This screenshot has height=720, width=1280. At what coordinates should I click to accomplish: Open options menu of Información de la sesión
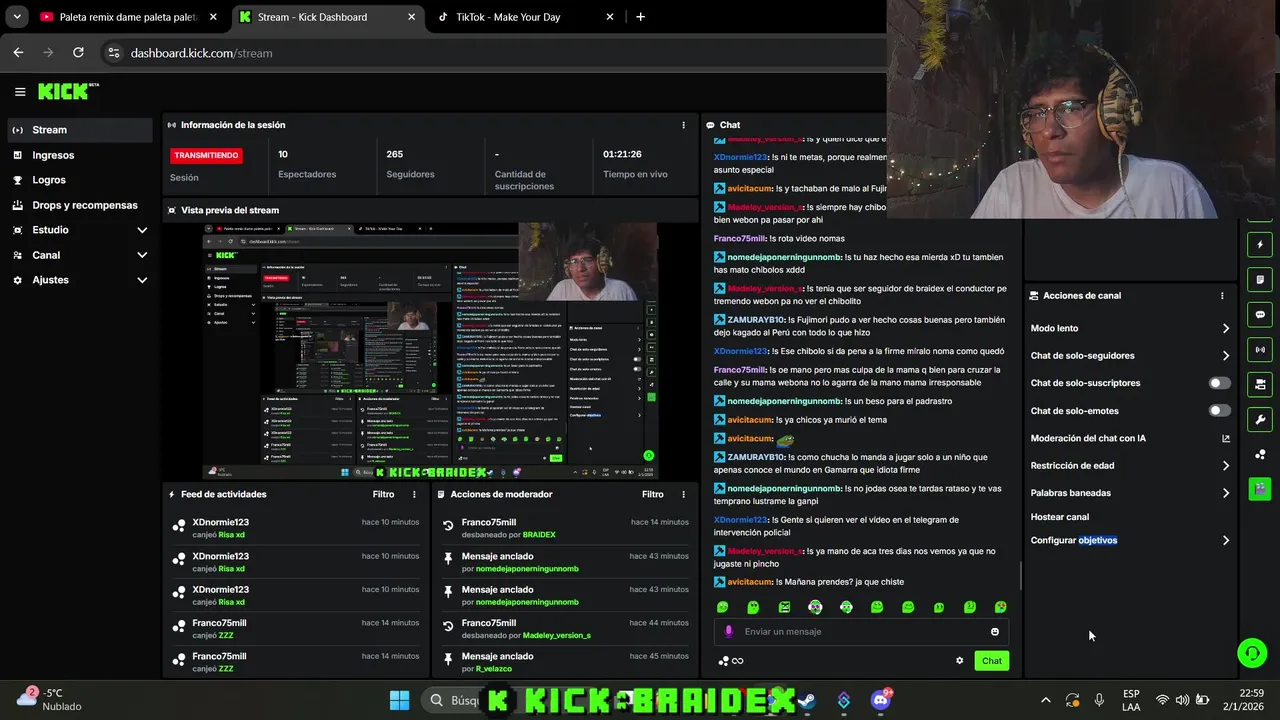(684, 125)
